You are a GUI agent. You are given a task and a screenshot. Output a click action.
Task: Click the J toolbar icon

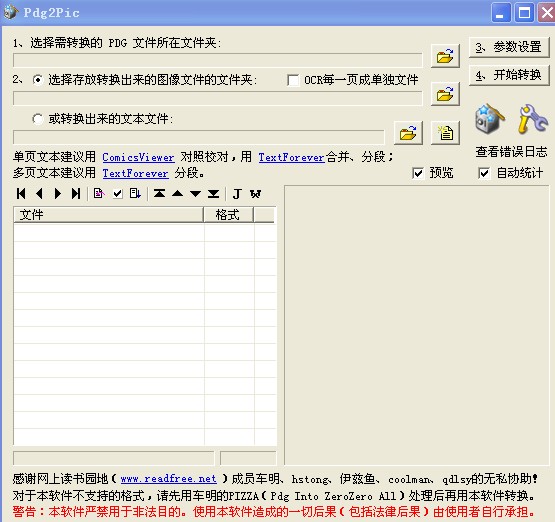pyautogui.click(x=237, y=194)
